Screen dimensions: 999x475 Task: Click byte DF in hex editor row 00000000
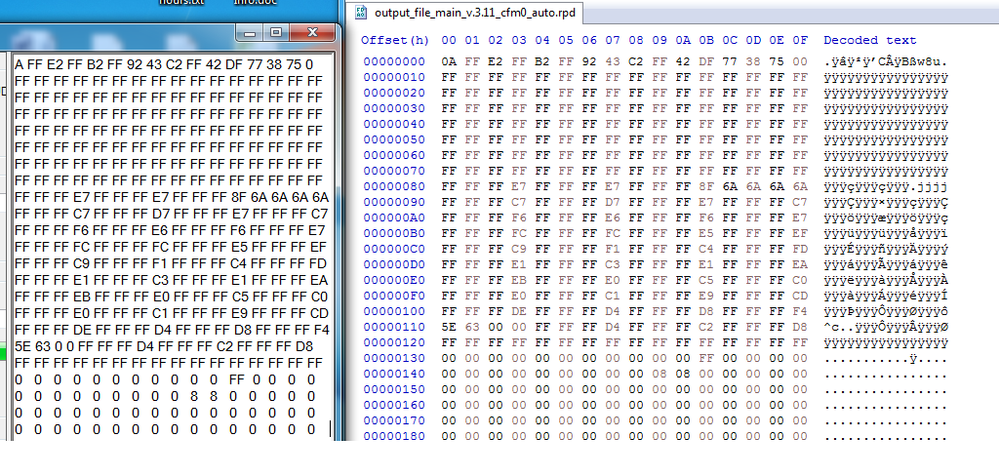(x=706, y=62)
